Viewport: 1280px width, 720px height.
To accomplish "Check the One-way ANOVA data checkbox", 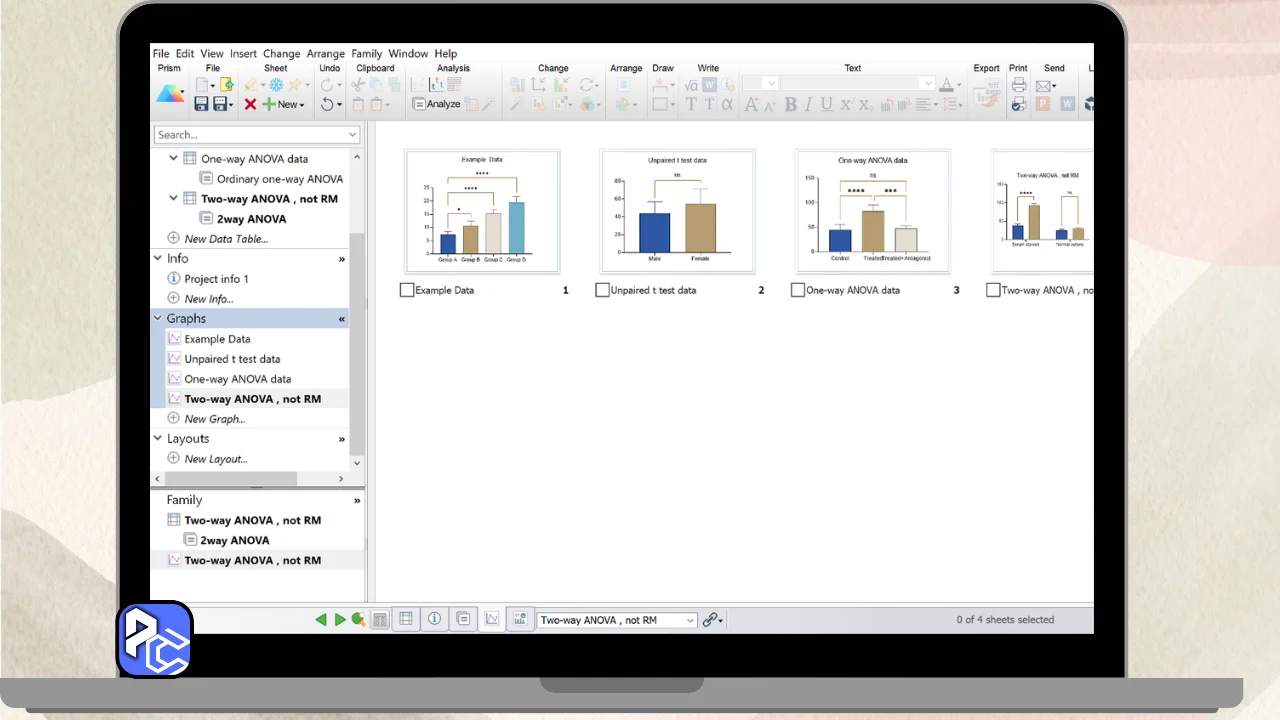I will point(798,290).
